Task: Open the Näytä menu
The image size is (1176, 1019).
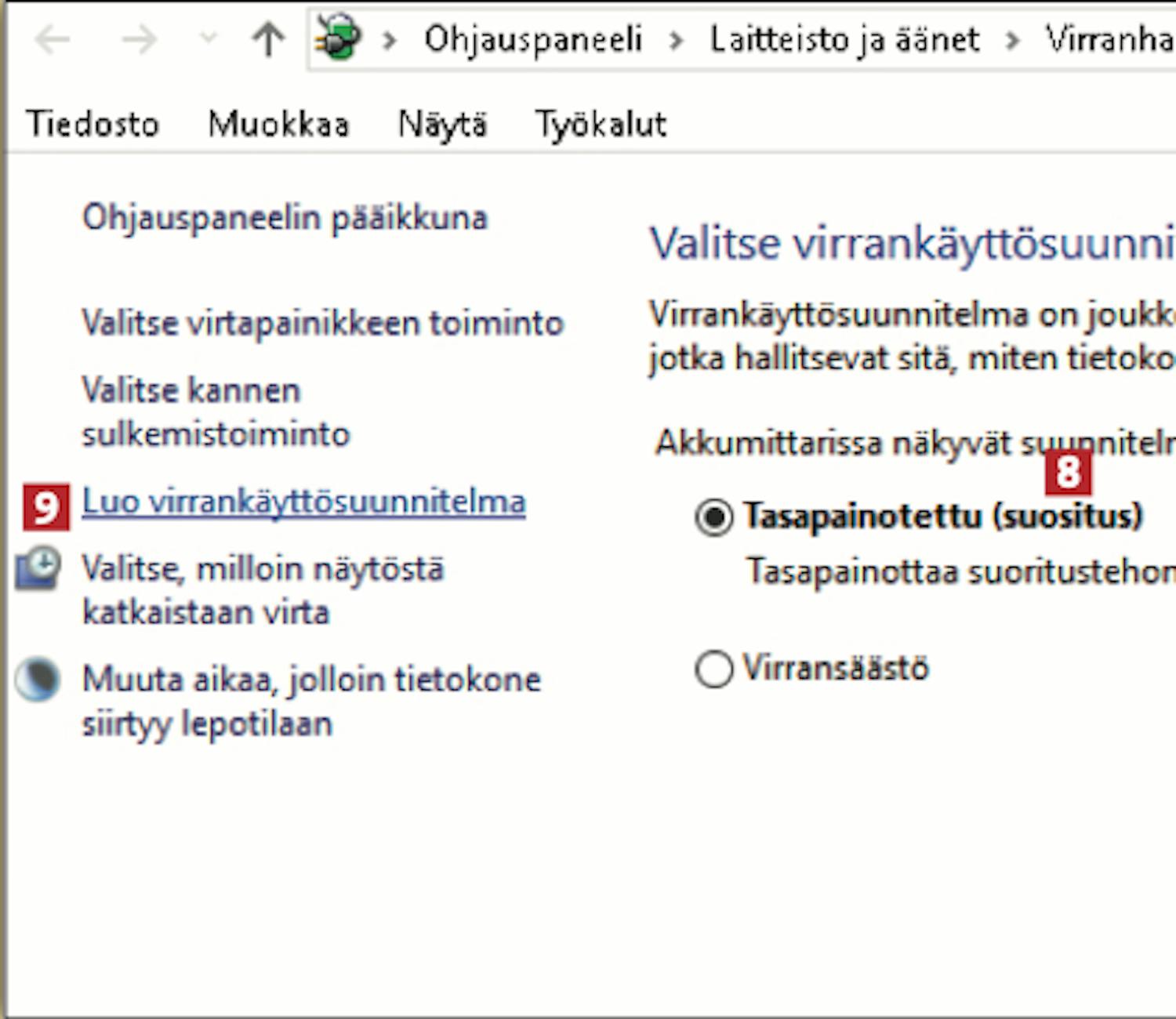Action: pos(442,124)
